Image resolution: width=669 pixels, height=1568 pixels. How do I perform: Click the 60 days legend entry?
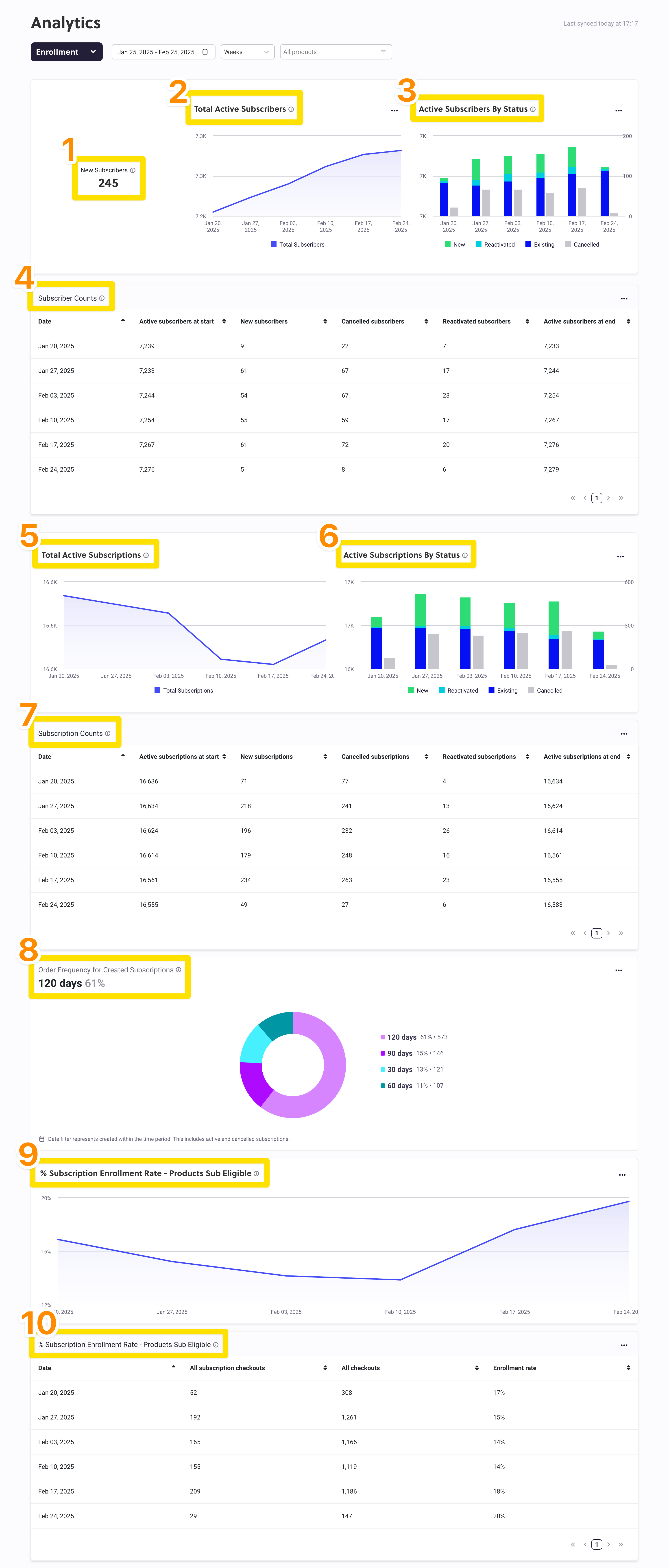412,1086
